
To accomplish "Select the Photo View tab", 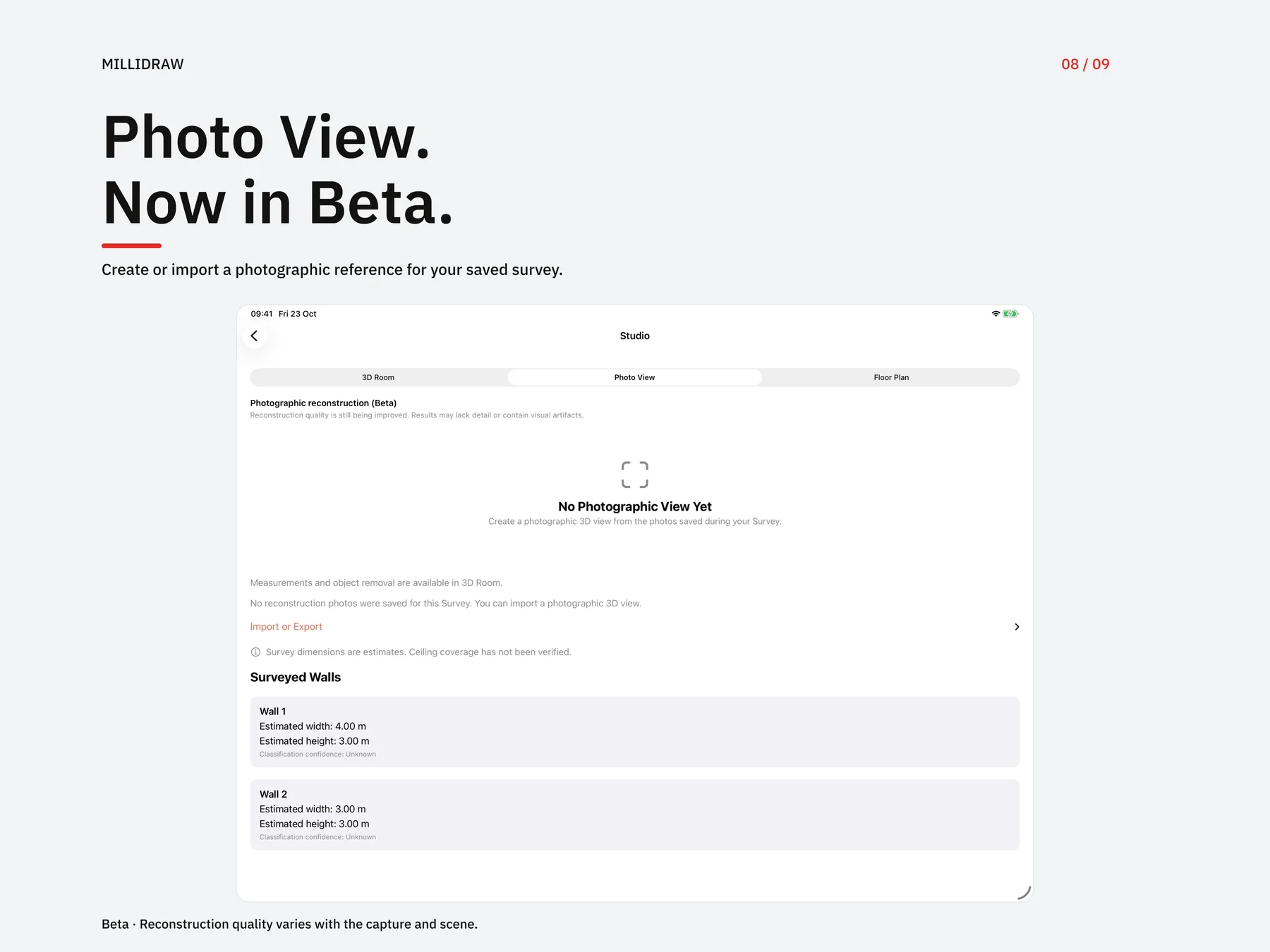I will pos(634,377).
